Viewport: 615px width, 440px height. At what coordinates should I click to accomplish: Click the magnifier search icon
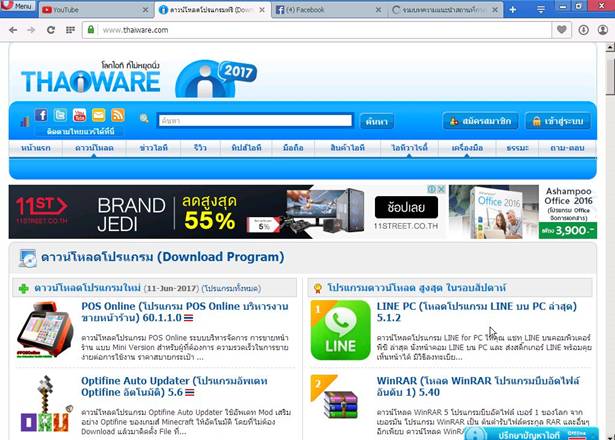[144, 118]
